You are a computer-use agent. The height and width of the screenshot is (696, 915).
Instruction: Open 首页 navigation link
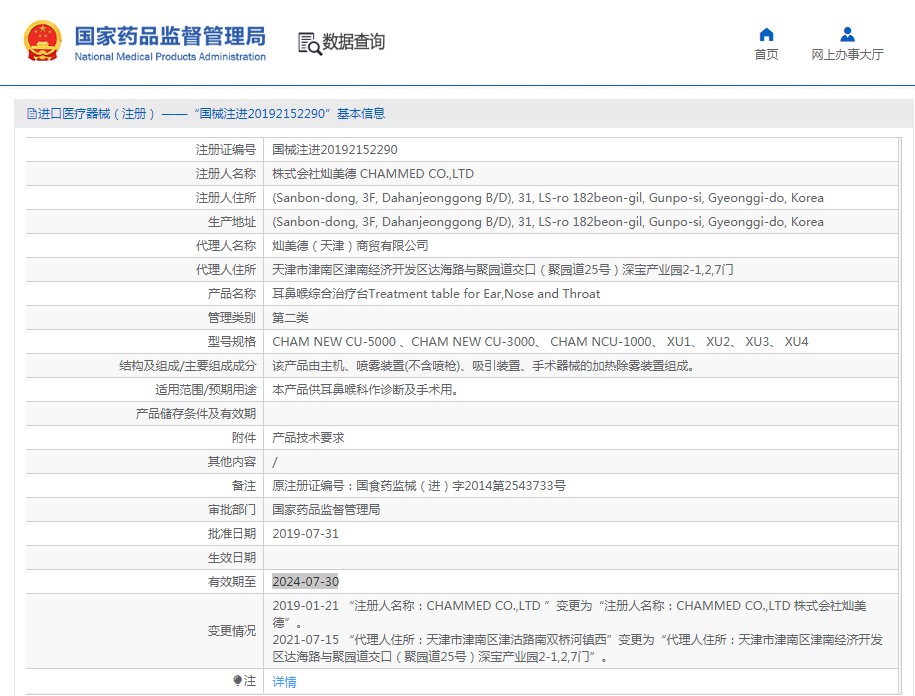click(x=766, y=54)
